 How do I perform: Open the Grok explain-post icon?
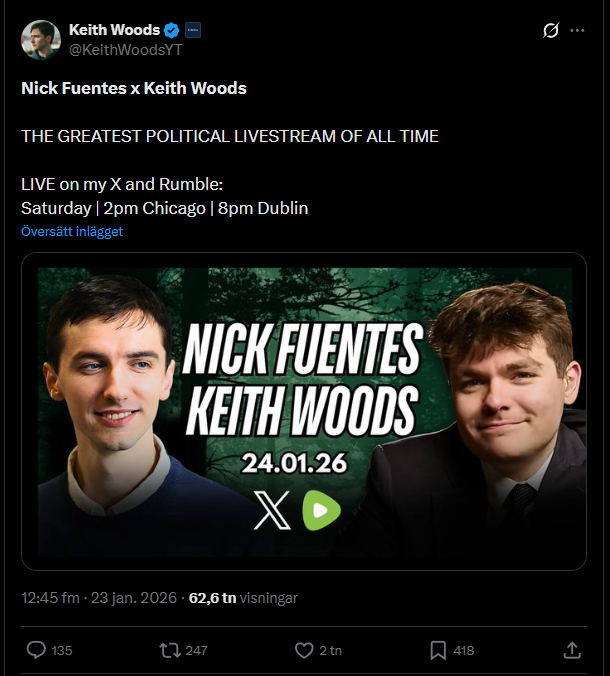pos(551,30)
